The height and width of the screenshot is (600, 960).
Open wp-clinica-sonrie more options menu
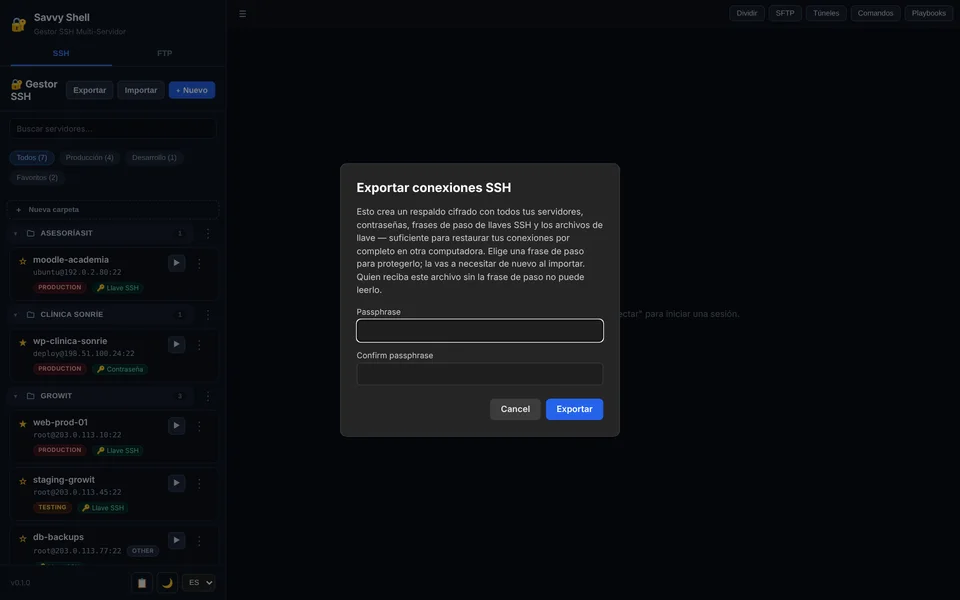(199, 345)
